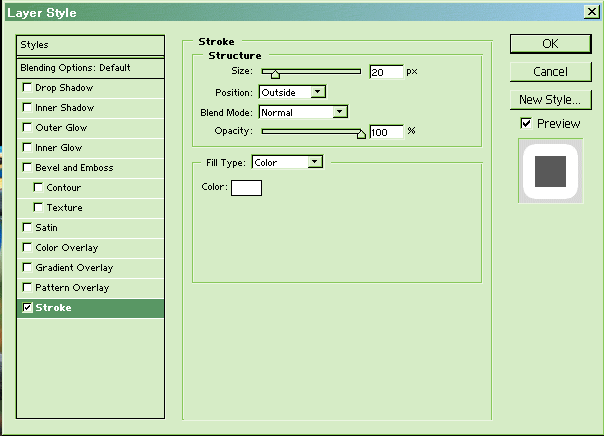The height and width of the screenshot is (436, 604).
Task: Enable the Drop Shadow checkbox
Action: click(x=27, y=88)
